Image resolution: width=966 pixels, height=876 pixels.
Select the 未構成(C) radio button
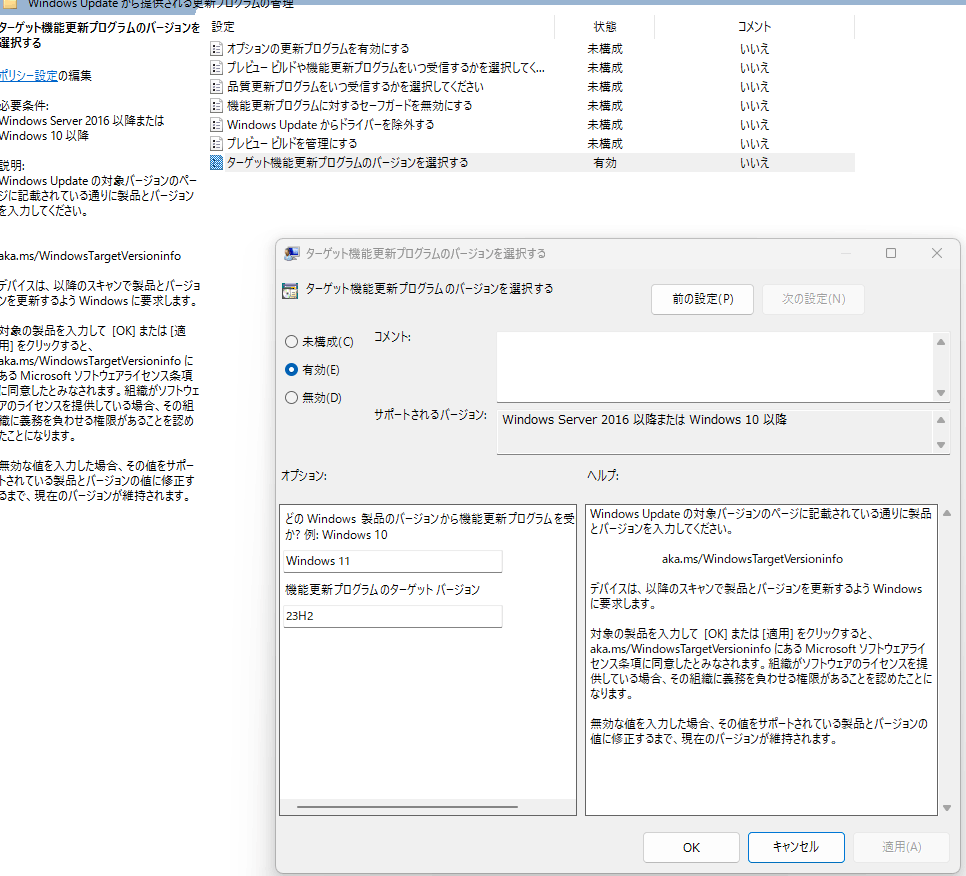coord(291,342)
